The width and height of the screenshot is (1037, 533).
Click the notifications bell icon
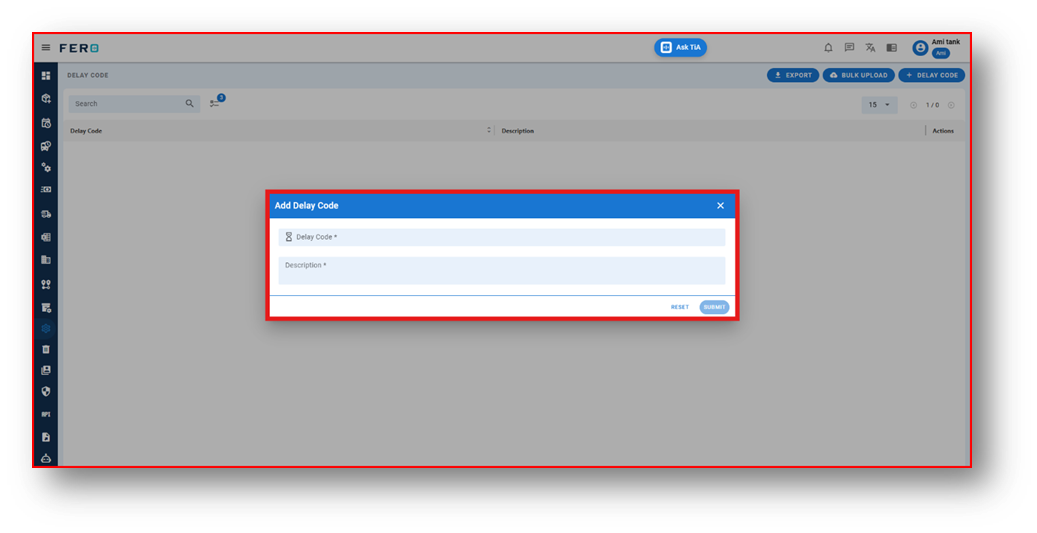(x=828, y=48)
